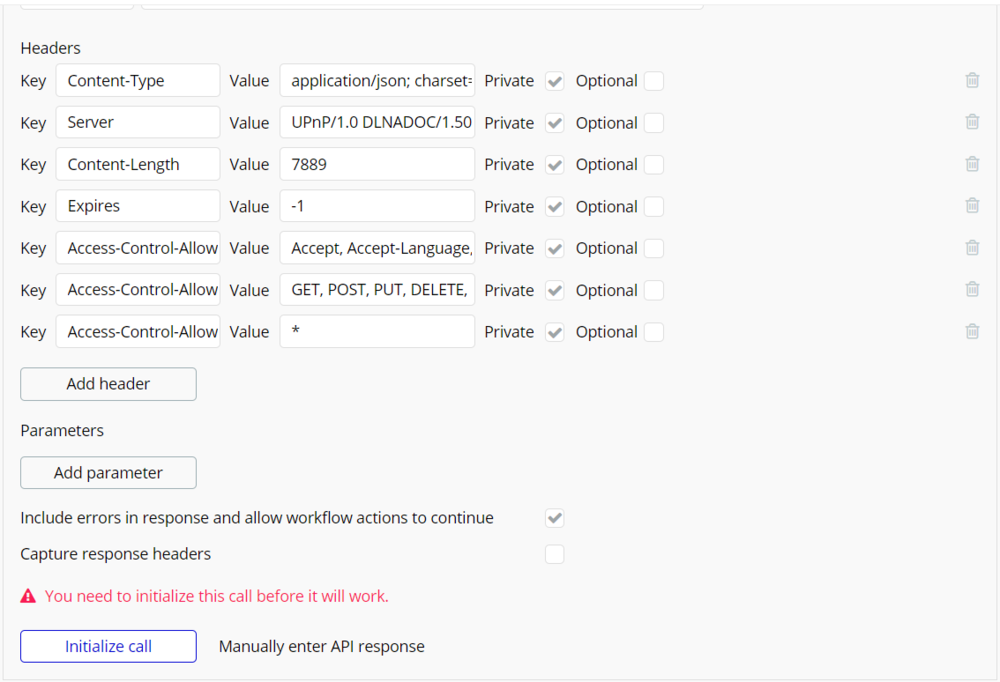Image resolution: width=1000 pixels, height=682 pixels.
Task: Click the Add header button
Action: [x=108, y=384]
